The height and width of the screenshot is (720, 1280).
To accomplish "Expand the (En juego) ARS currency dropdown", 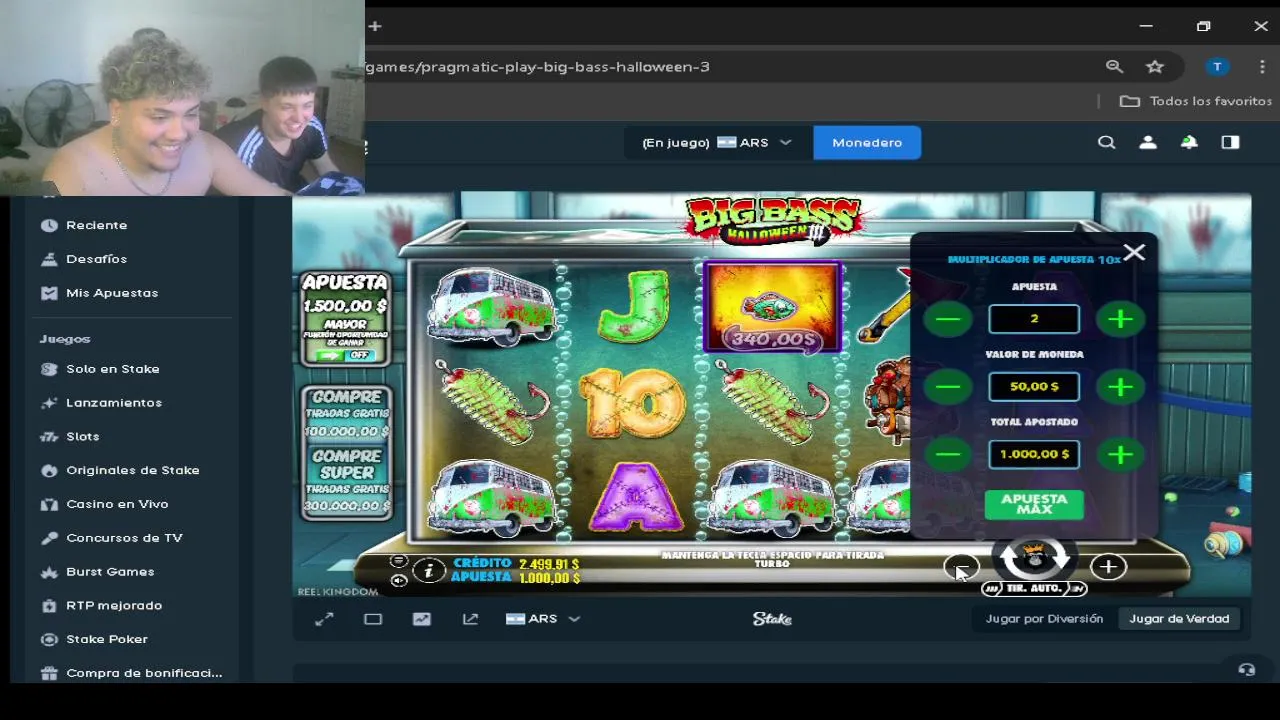I will [x=716, y=143].
